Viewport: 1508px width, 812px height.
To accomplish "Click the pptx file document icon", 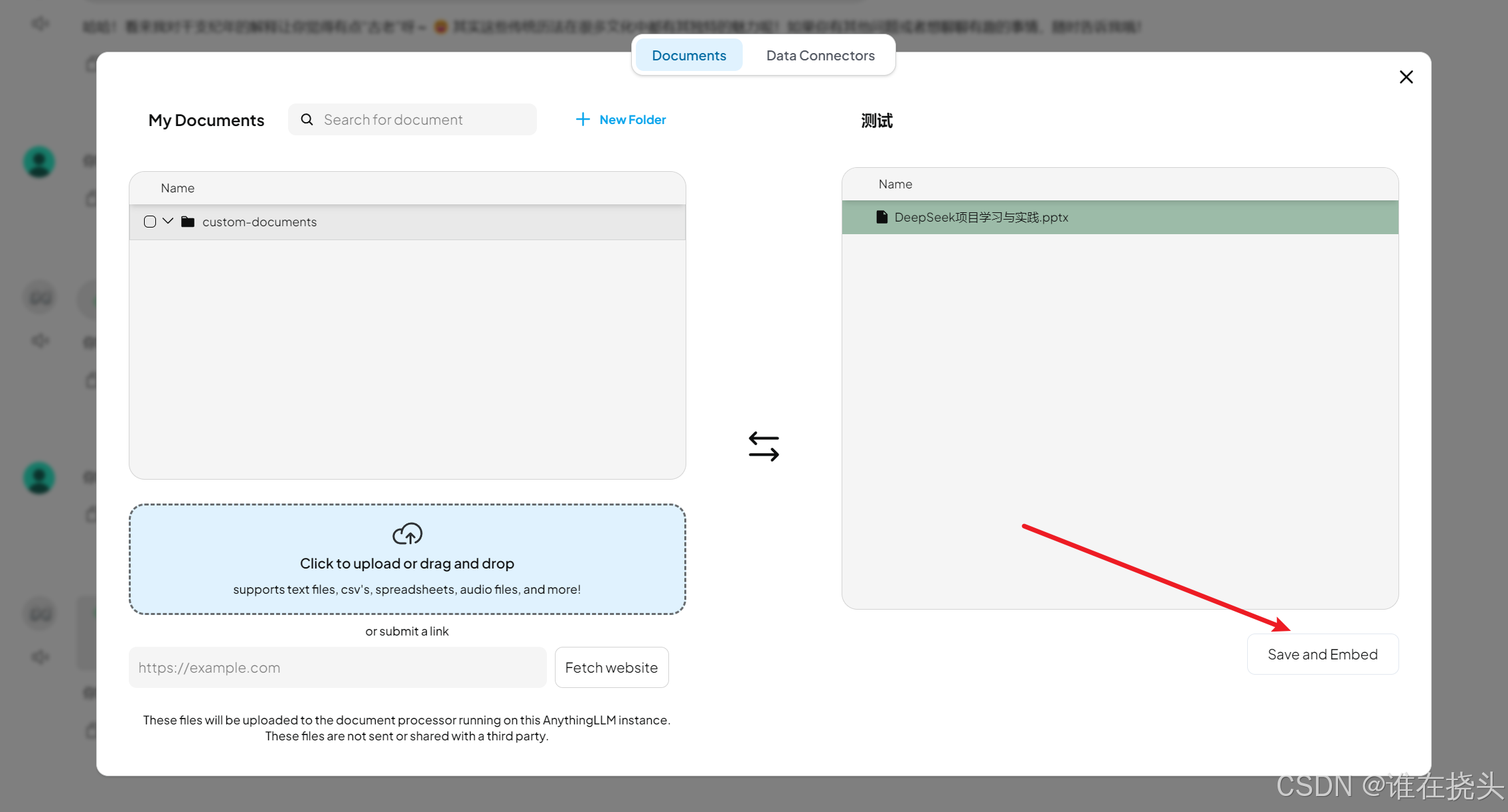I will (x=881, y=217).
